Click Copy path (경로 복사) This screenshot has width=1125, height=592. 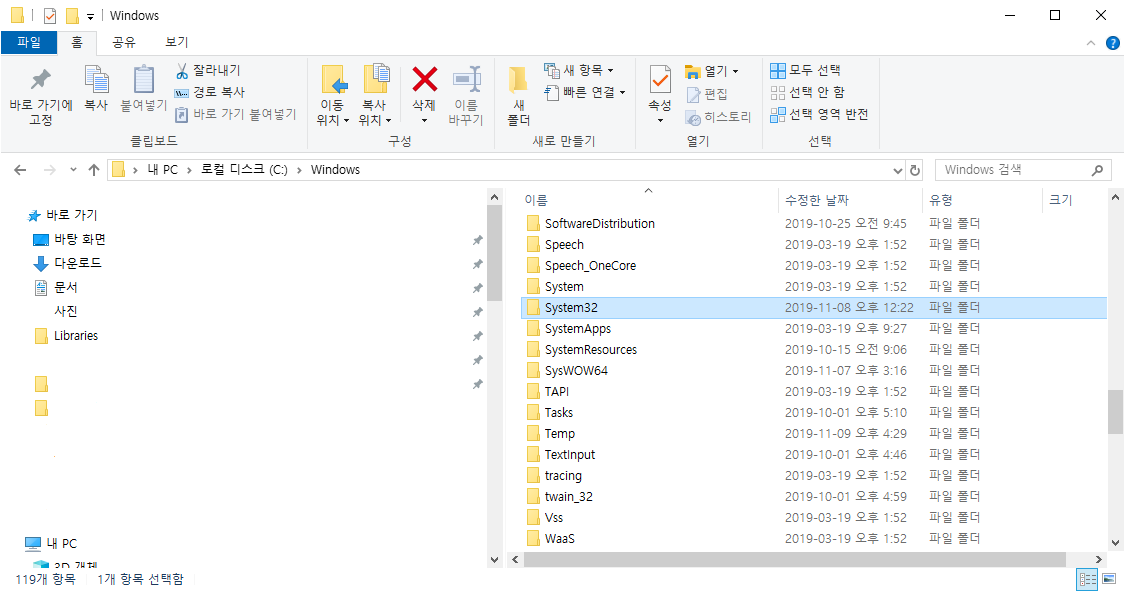coord(210,92)
